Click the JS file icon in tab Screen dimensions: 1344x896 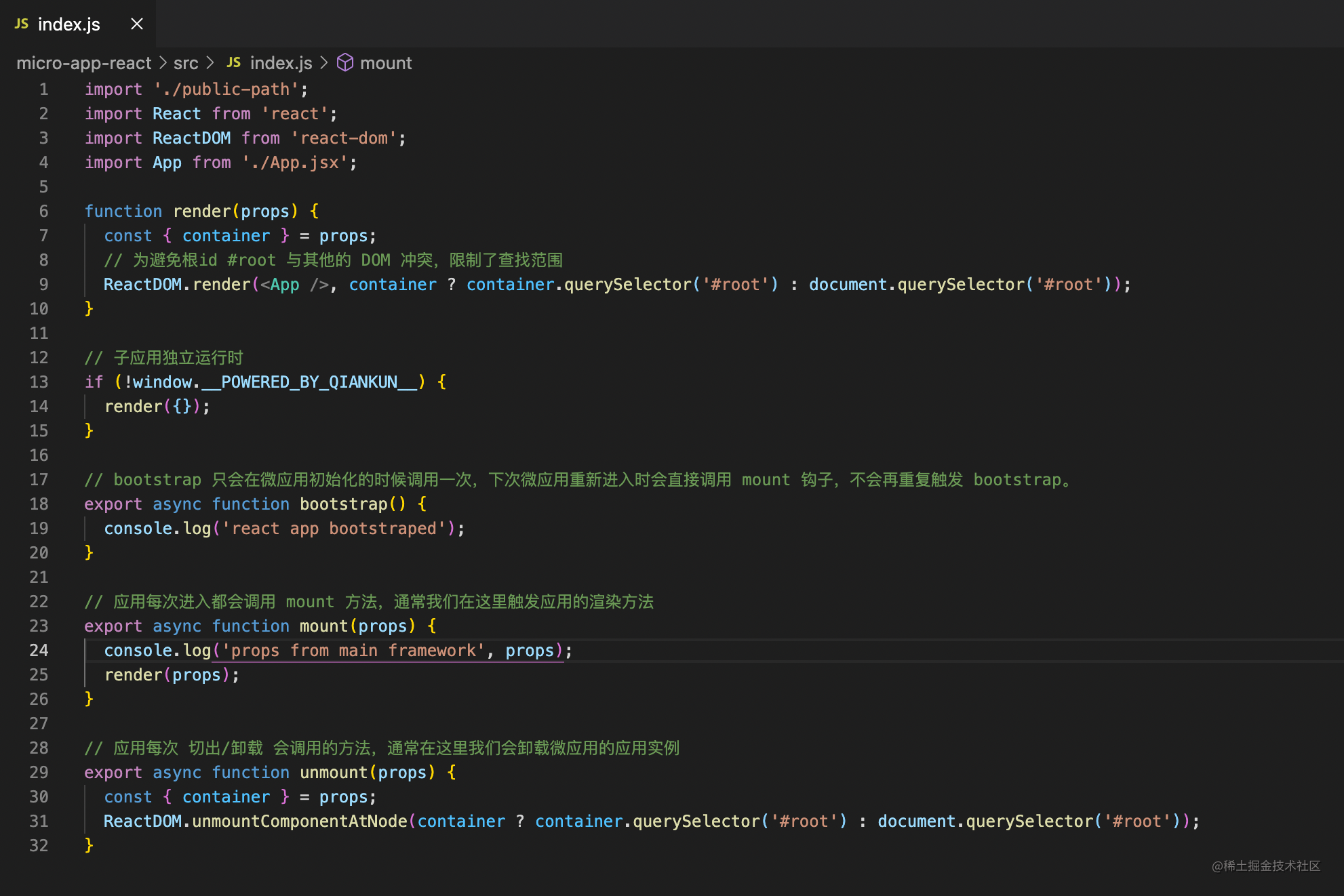(22, 24)
